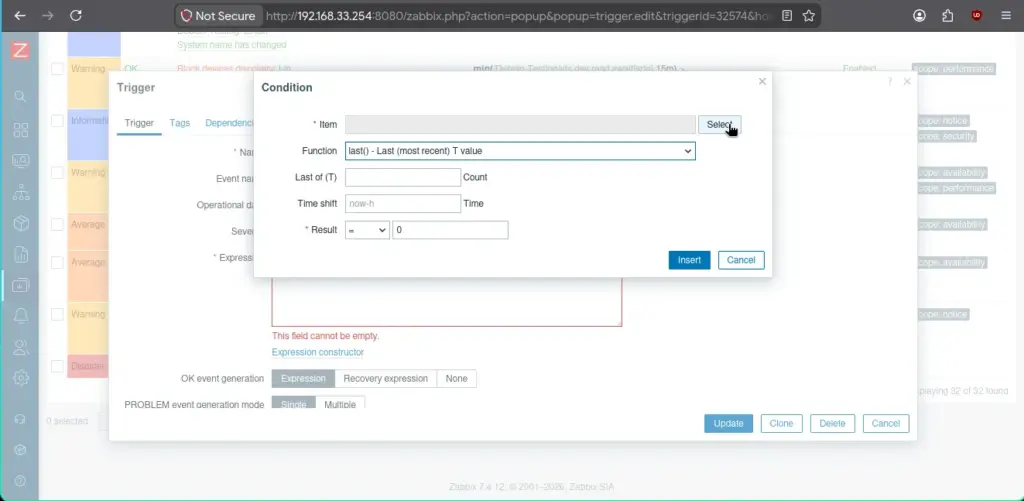Open the Alerts bell sidebar icon
1024x501 pixels.
tap(20, 316)
